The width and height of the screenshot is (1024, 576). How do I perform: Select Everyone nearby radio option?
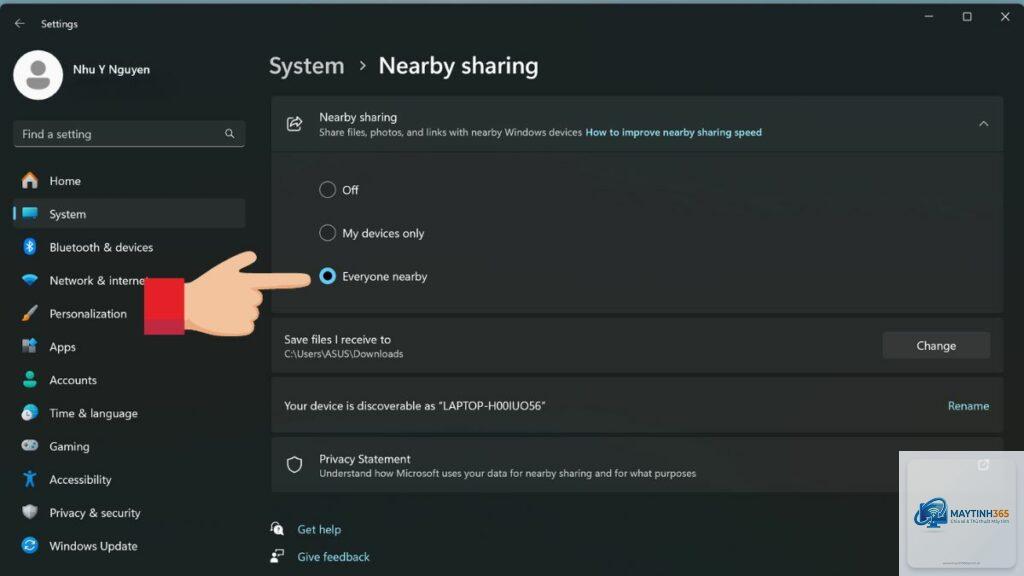point(327,276)
